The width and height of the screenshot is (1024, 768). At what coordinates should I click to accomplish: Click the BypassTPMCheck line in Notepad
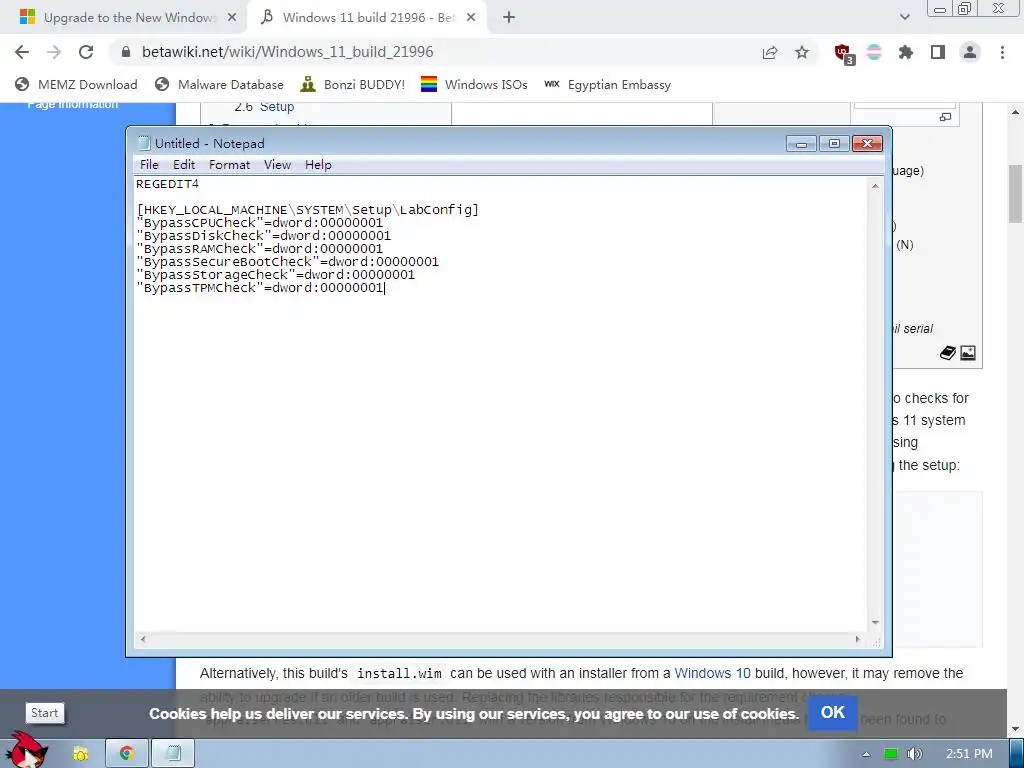pyautogui.click(x=259, y=288)
